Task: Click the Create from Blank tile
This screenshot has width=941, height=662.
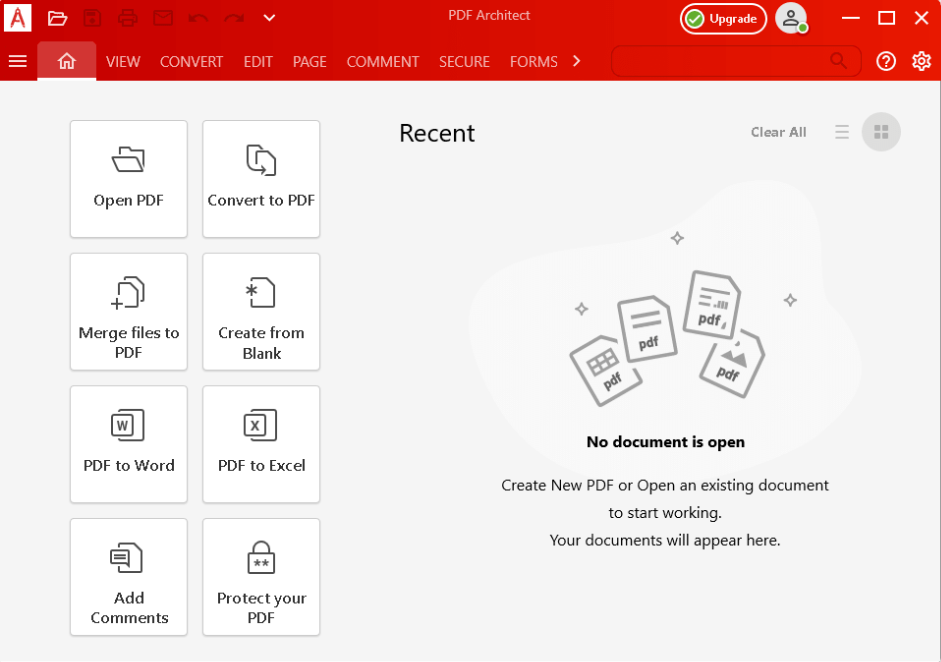Action: (x=261, y=311)
